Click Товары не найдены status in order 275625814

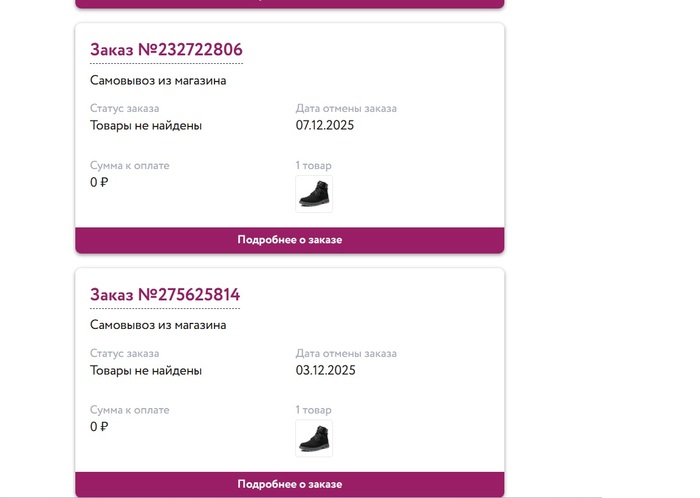(x=146, y=370)
